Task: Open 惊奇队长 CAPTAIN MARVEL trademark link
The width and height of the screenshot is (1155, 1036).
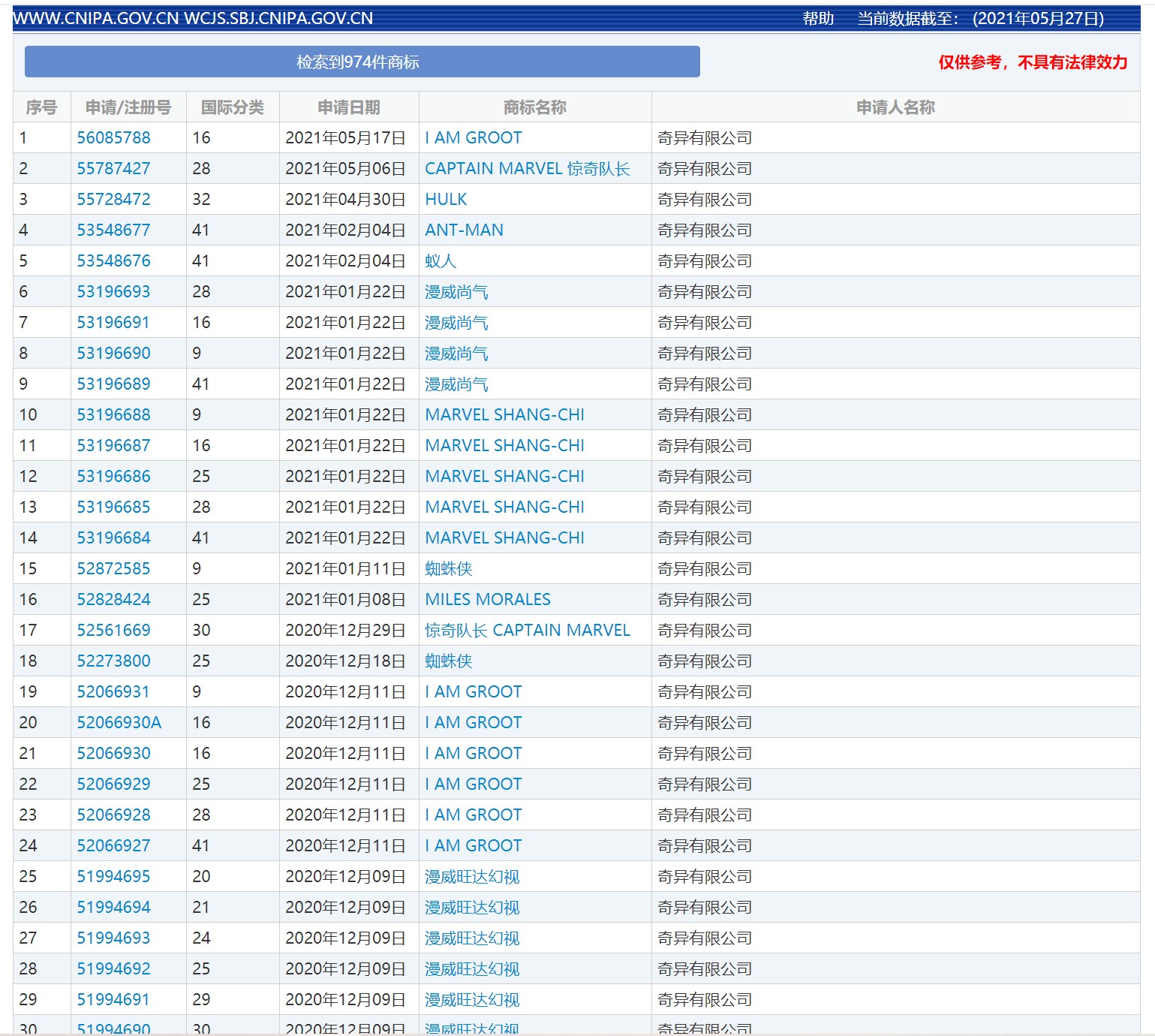Action: pos(527,631)
